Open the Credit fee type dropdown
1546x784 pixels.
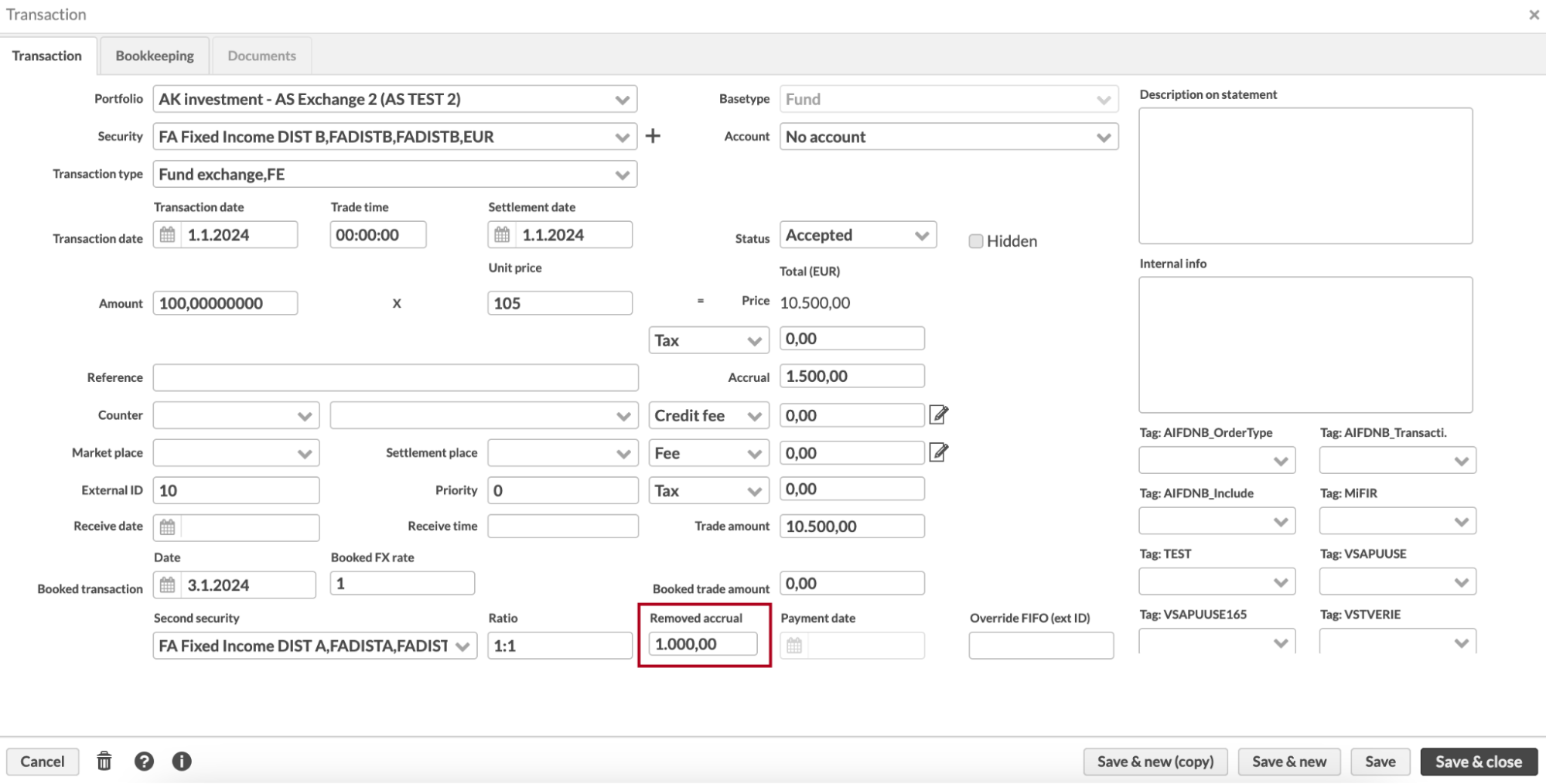[x=708, y=415]
